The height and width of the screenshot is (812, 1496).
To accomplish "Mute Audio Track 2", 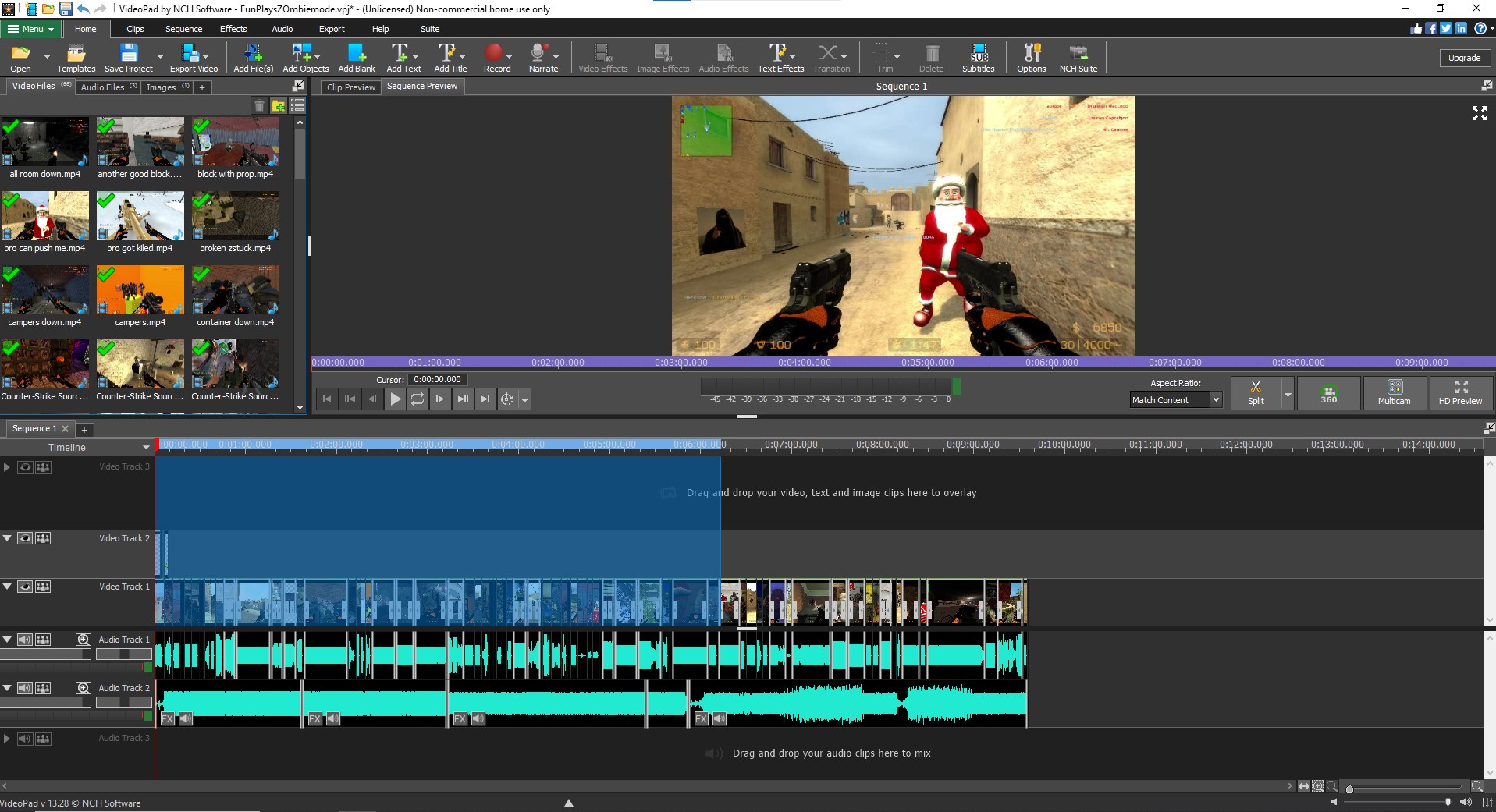I will click(25, 688).
